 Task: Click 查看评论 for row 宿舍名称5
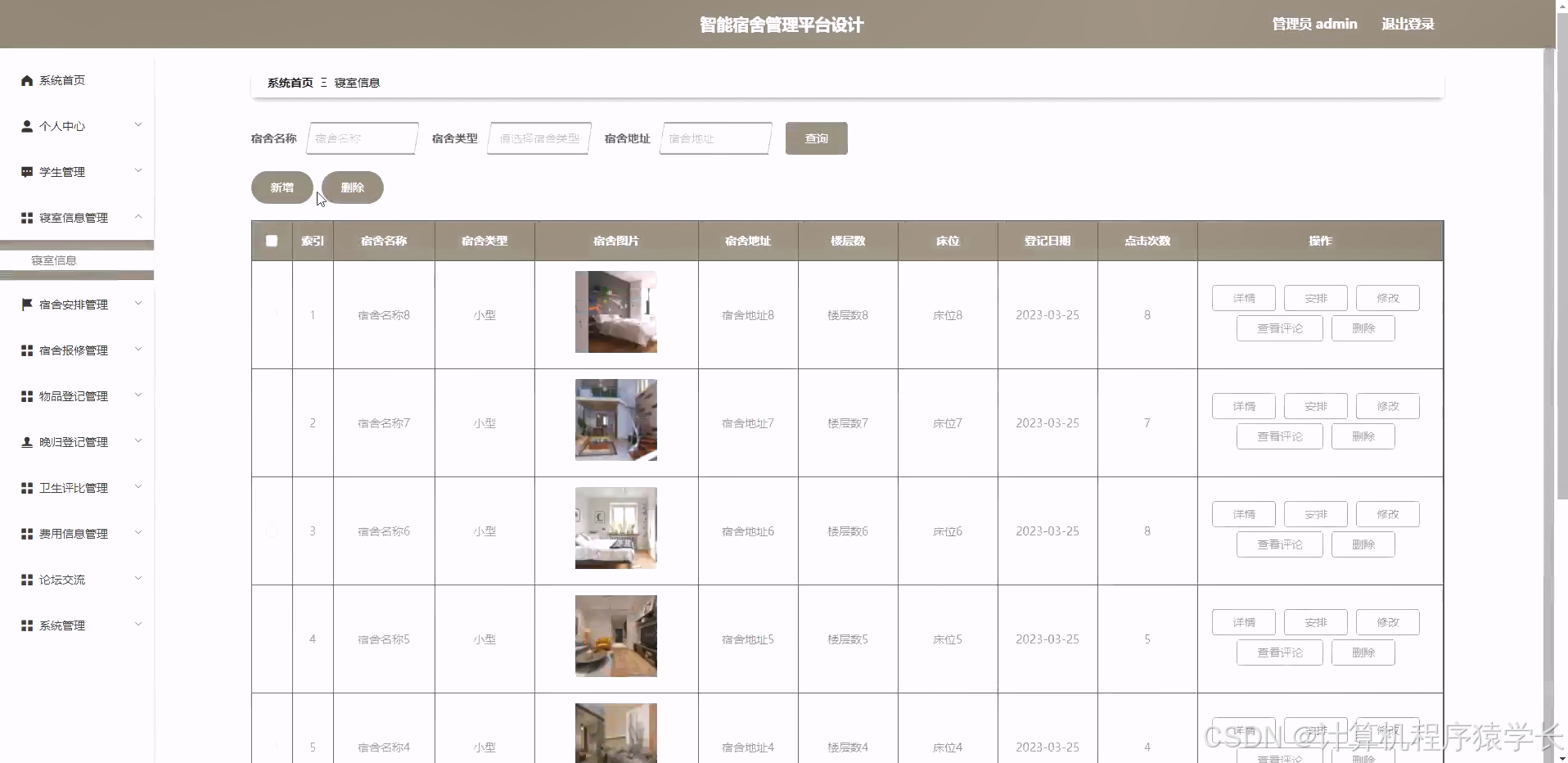[x=1280, y=652]
